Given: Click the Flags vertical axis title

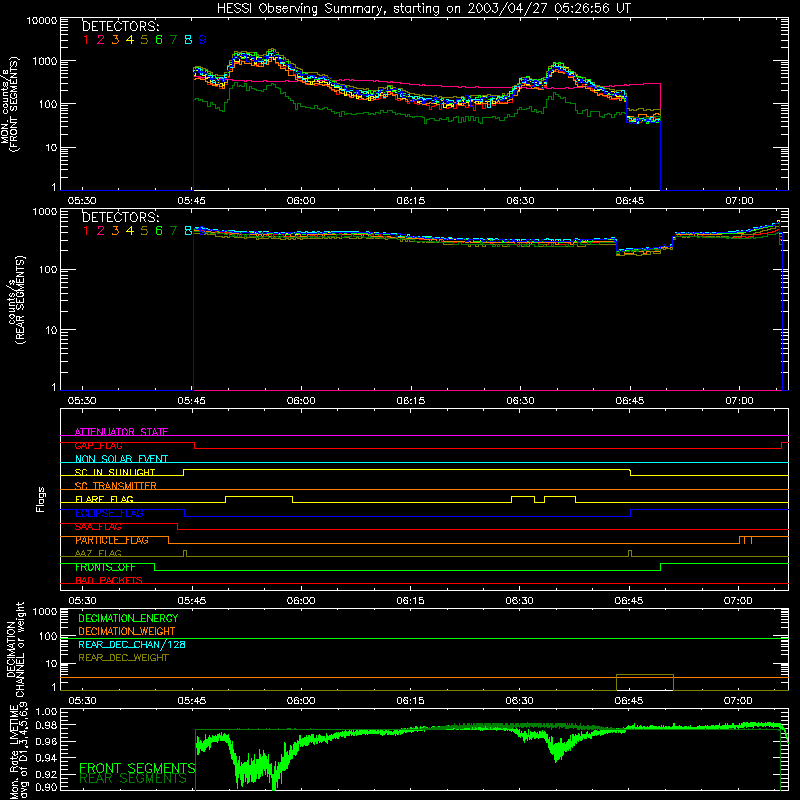Looking at the screenshot, I should 41,499.
